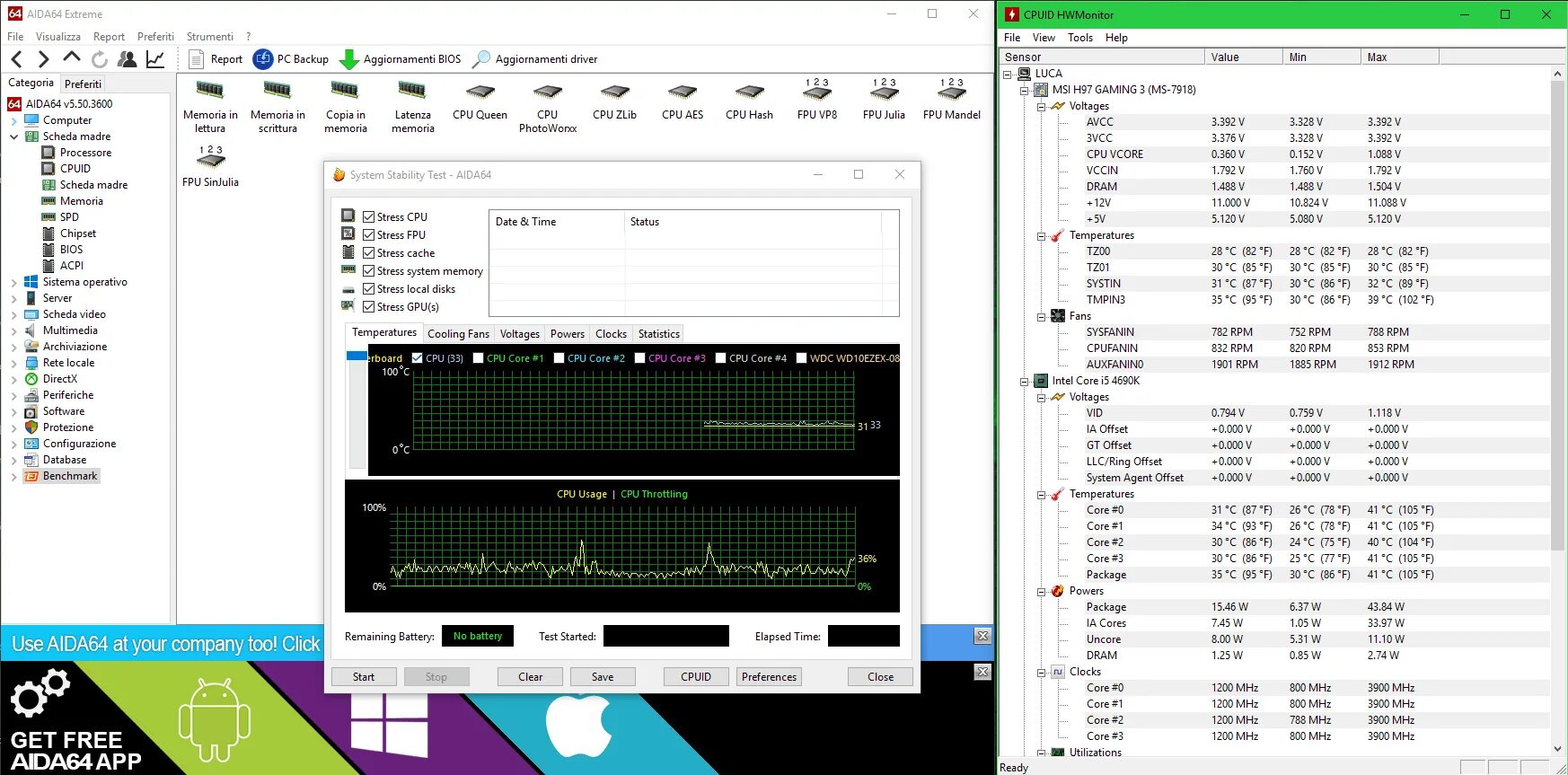Open the user management icon in toolbar
This screenshot has width=1568, height=775.
[x=128, y=59]
